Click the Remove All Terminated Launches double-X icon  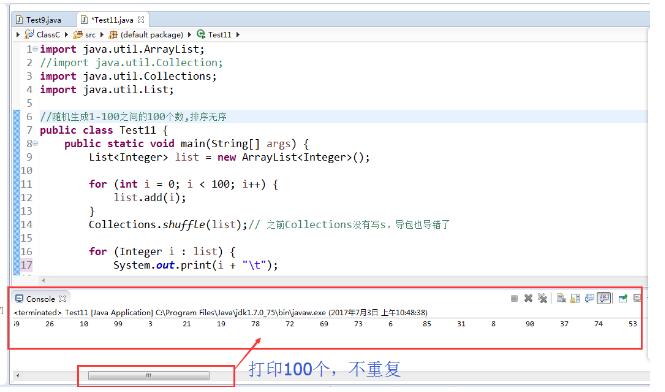[542, 298]
